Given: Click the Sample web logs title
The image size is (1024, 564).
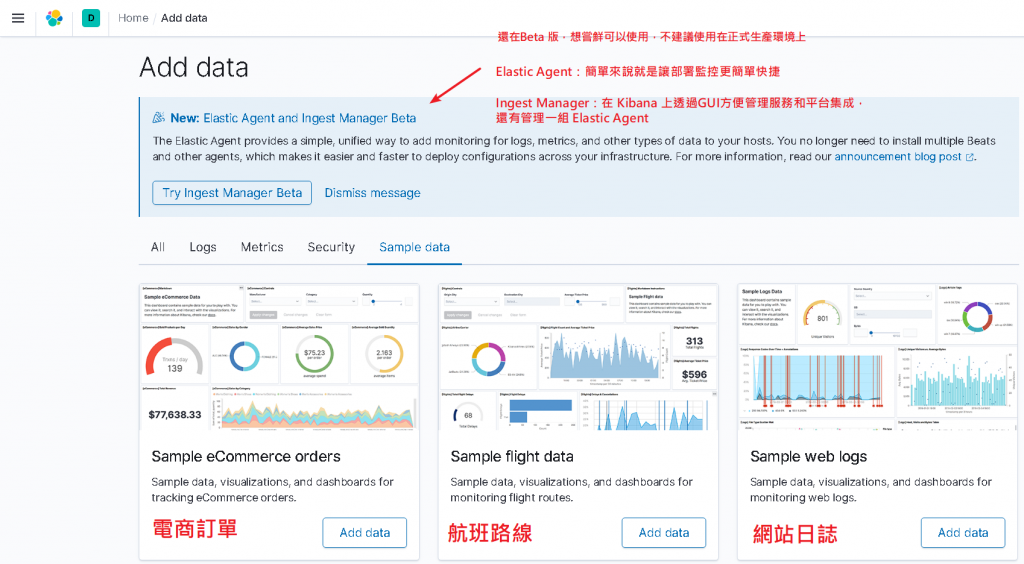Looking at the screenshot, I should point(808,456).
